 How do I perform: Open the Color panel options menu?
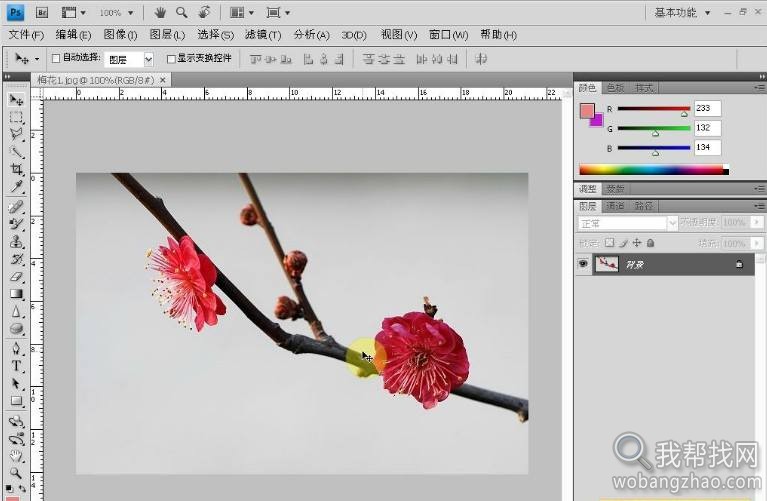click(x=759, y=88)
